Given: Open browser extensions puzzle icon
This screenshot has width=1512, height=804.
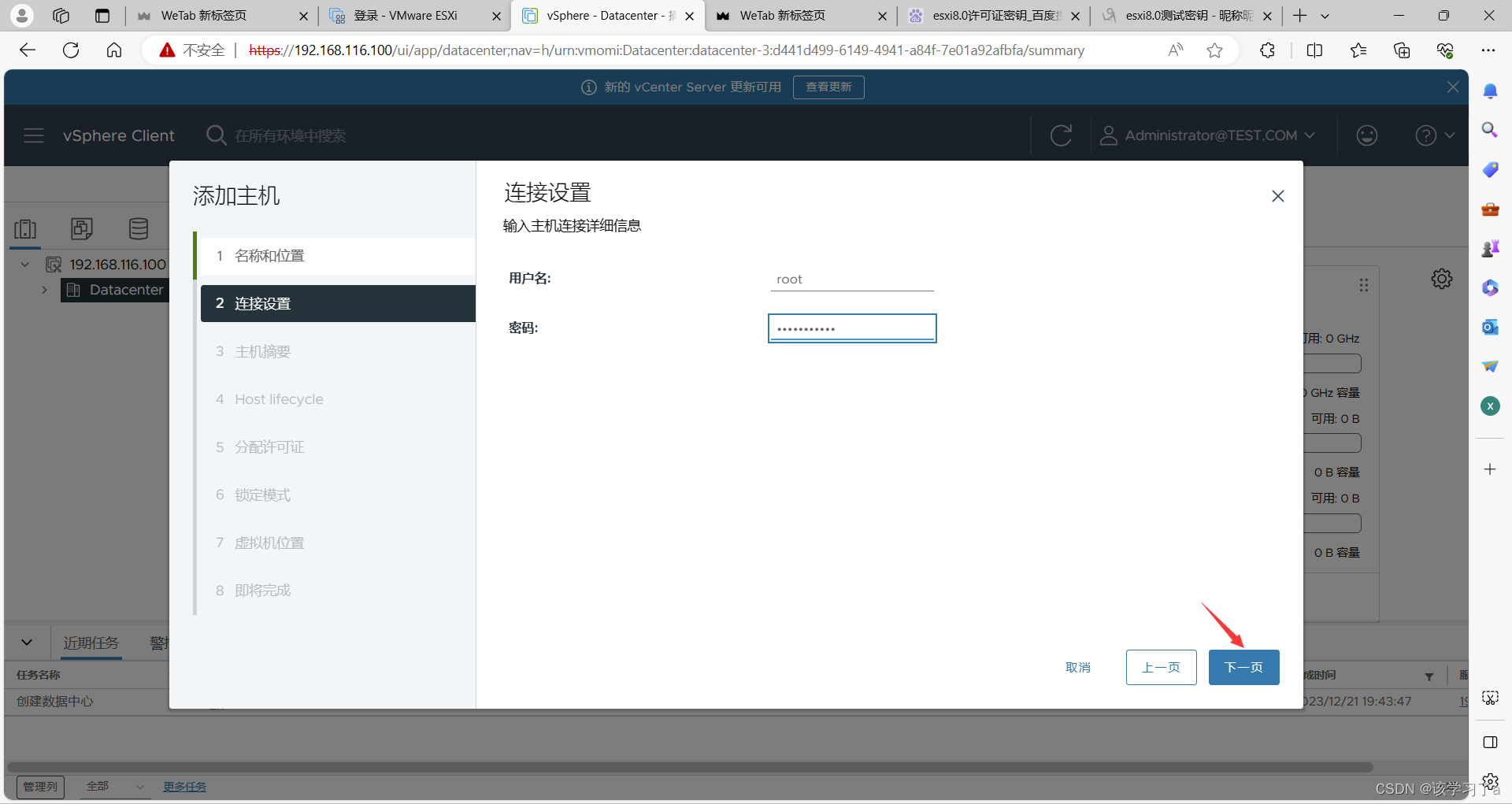Looking at the screenshot, I should [1267, 50].
